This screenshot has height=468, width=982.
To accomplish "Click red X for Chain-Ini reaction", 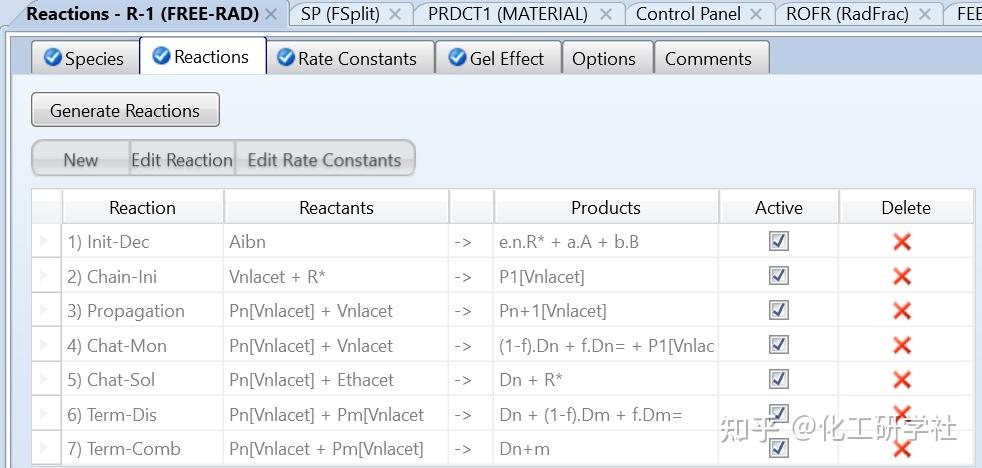I will (902, 277).
